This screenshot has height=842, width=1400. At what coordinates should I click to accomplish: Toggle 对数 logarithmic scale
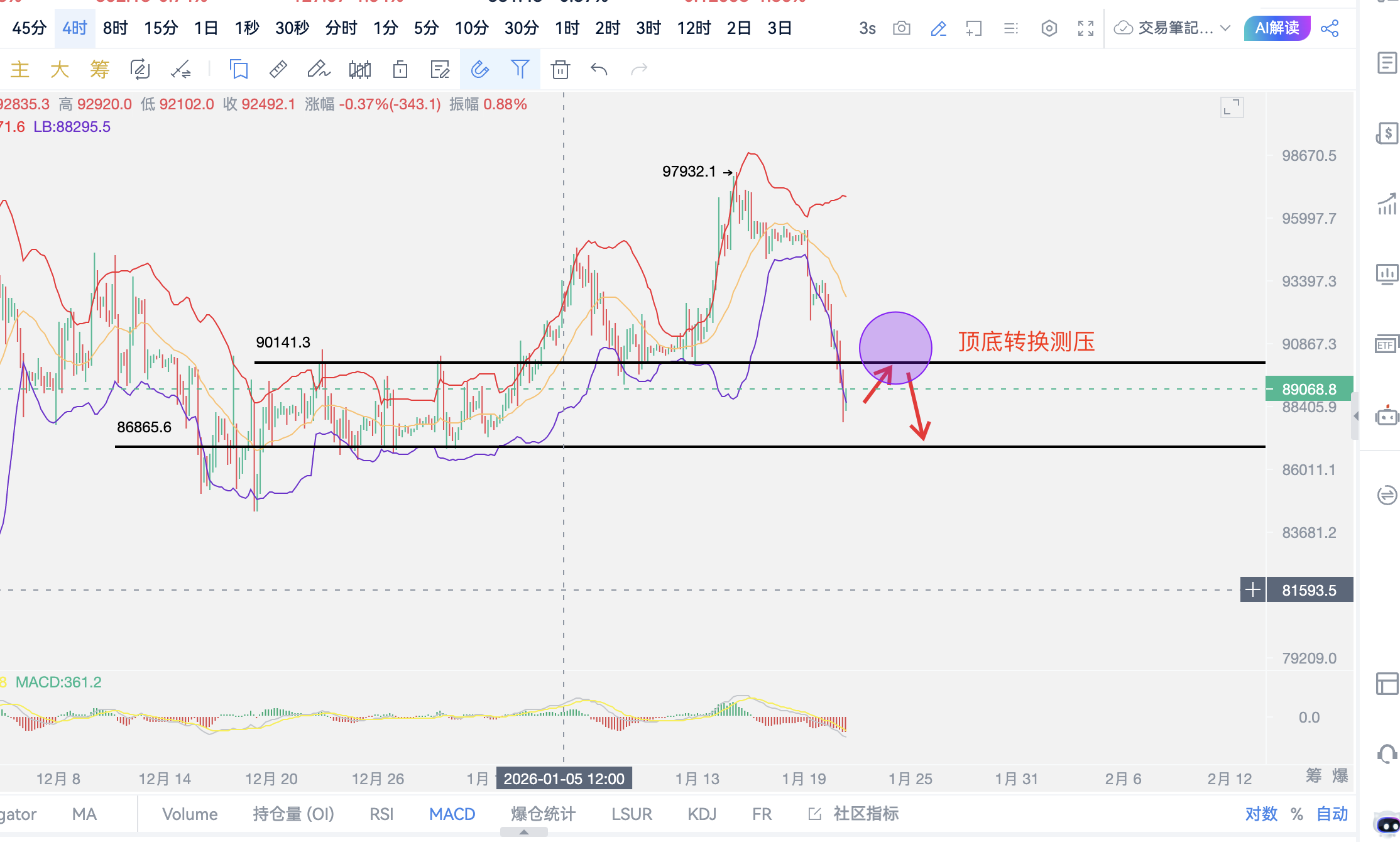point(1261,814)
